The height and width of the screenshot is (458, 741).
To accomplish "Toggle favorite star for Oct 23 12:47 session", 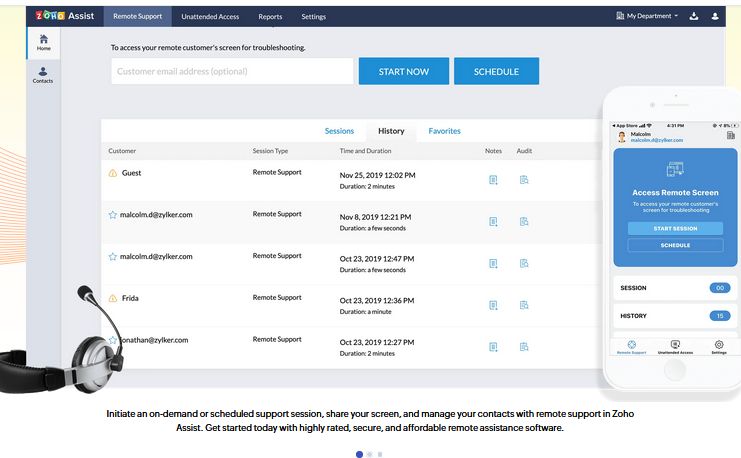I will (113, 257).
